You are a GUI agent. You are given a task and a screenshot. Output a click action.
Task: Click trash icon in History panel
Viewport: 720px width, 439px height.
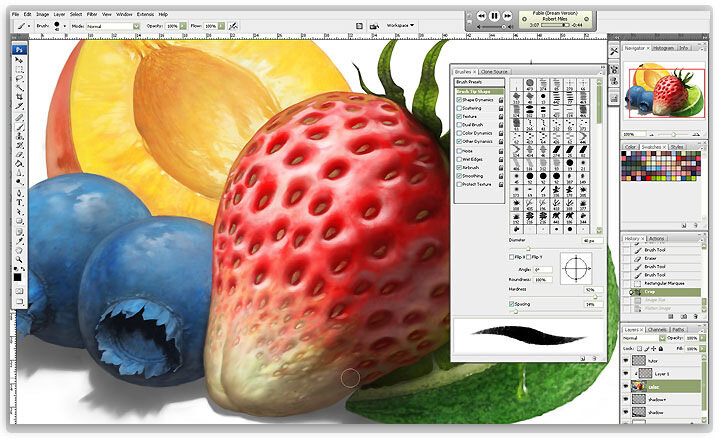tap(695, 316)
